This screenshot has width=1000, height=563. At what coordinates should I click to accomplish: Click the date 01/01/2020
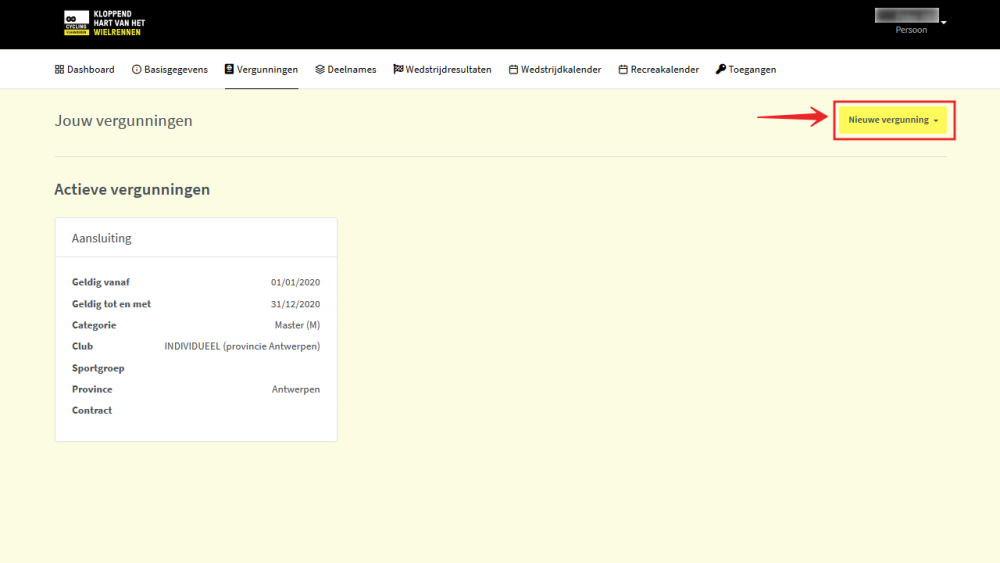point(295,282)
